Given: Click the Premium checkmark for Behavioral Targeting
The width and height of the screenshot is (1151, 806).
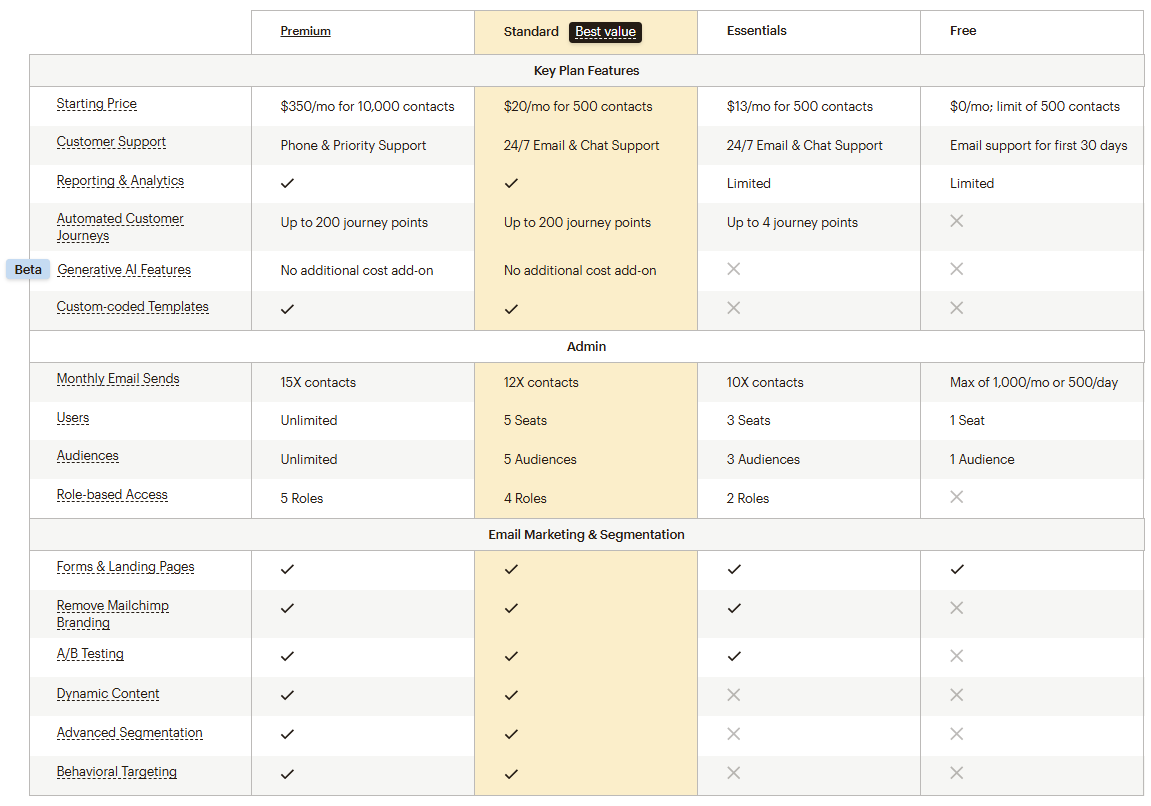Looking at the screenshot, I should (288, 773).
